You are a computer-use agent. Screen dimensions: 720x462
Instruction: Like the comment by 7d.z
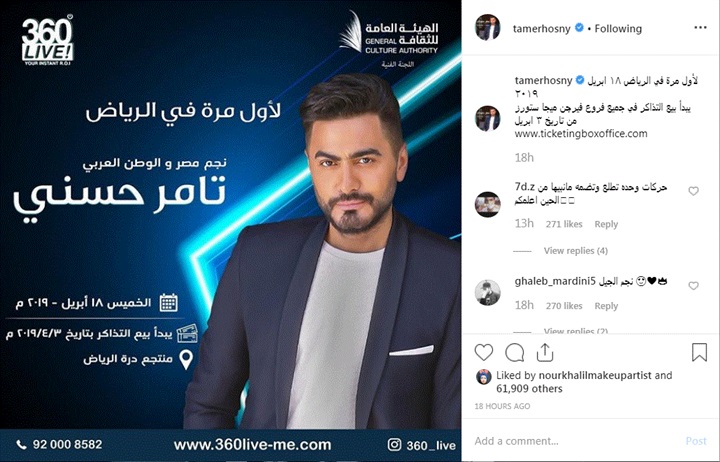(693, 191)
